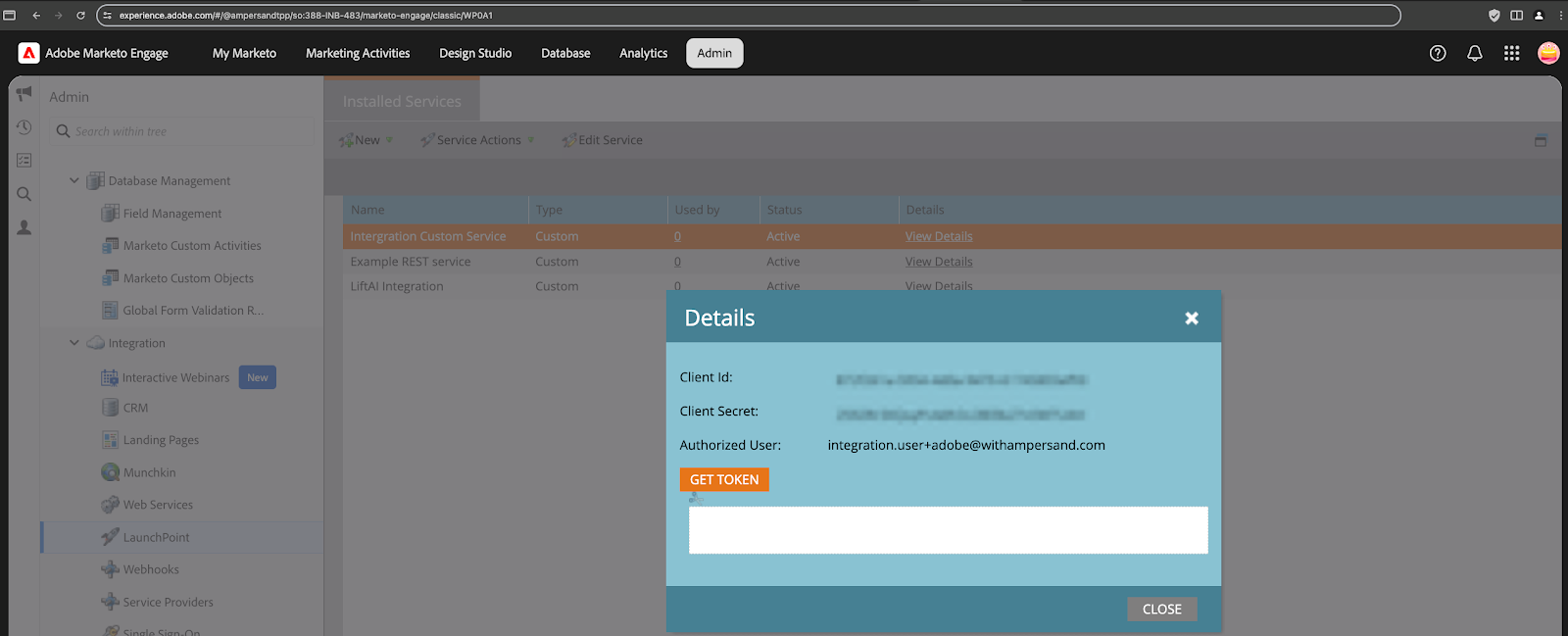
Task: Click the person icon in left rail
Action: point(24,227)
